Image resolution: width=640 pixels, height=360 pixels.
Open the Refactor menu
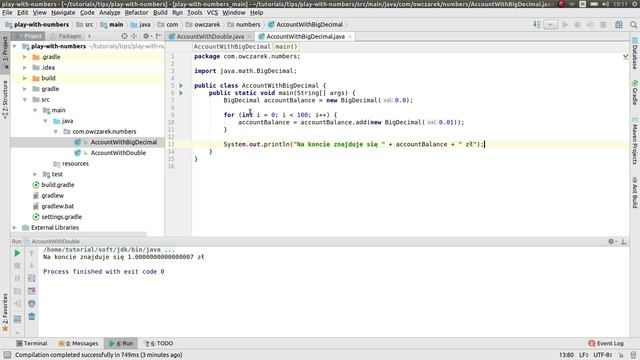(136, 13)
